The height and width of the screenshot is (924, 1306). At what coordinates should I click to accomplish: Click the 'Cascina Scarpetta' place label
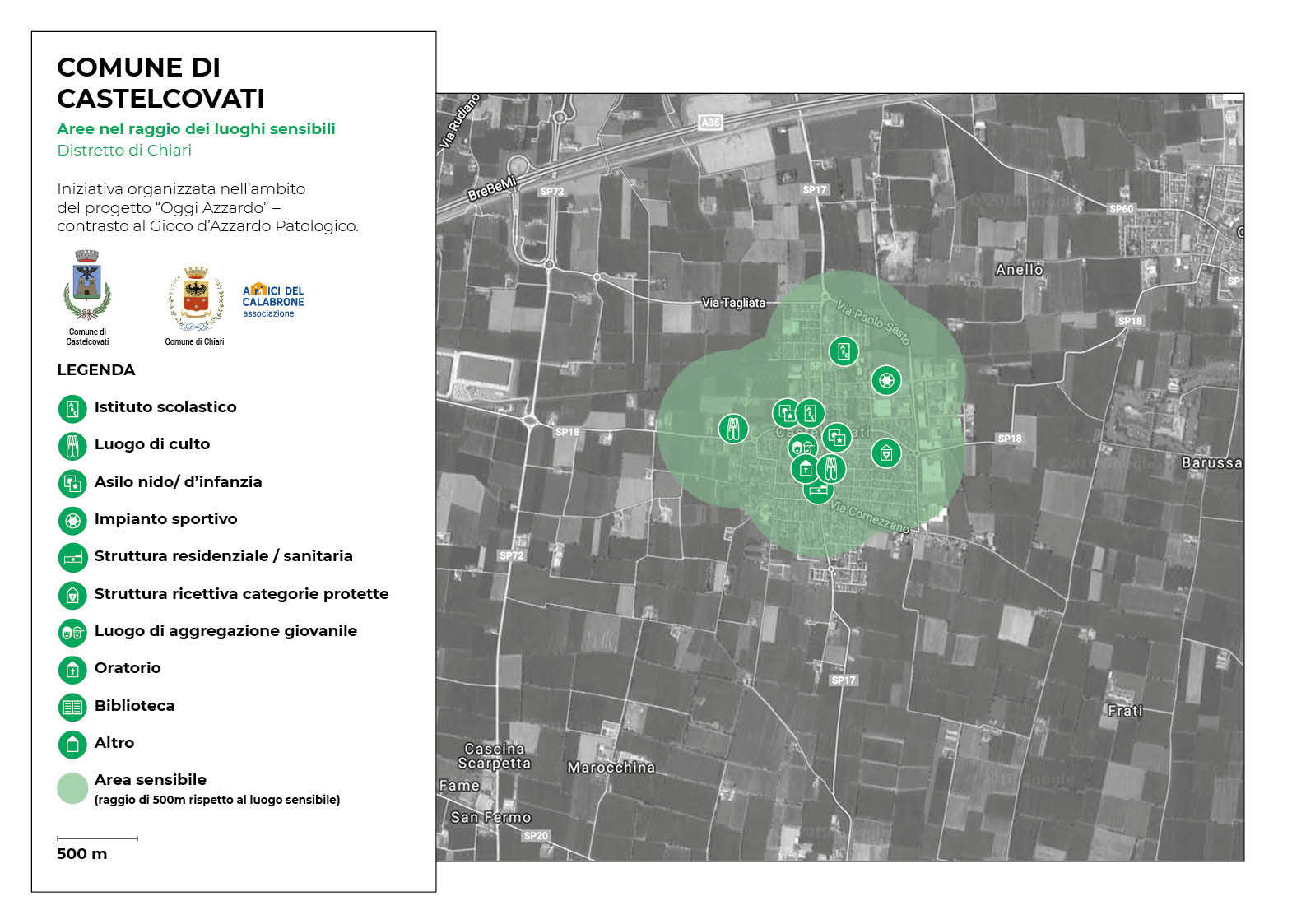tap(494, 756)
